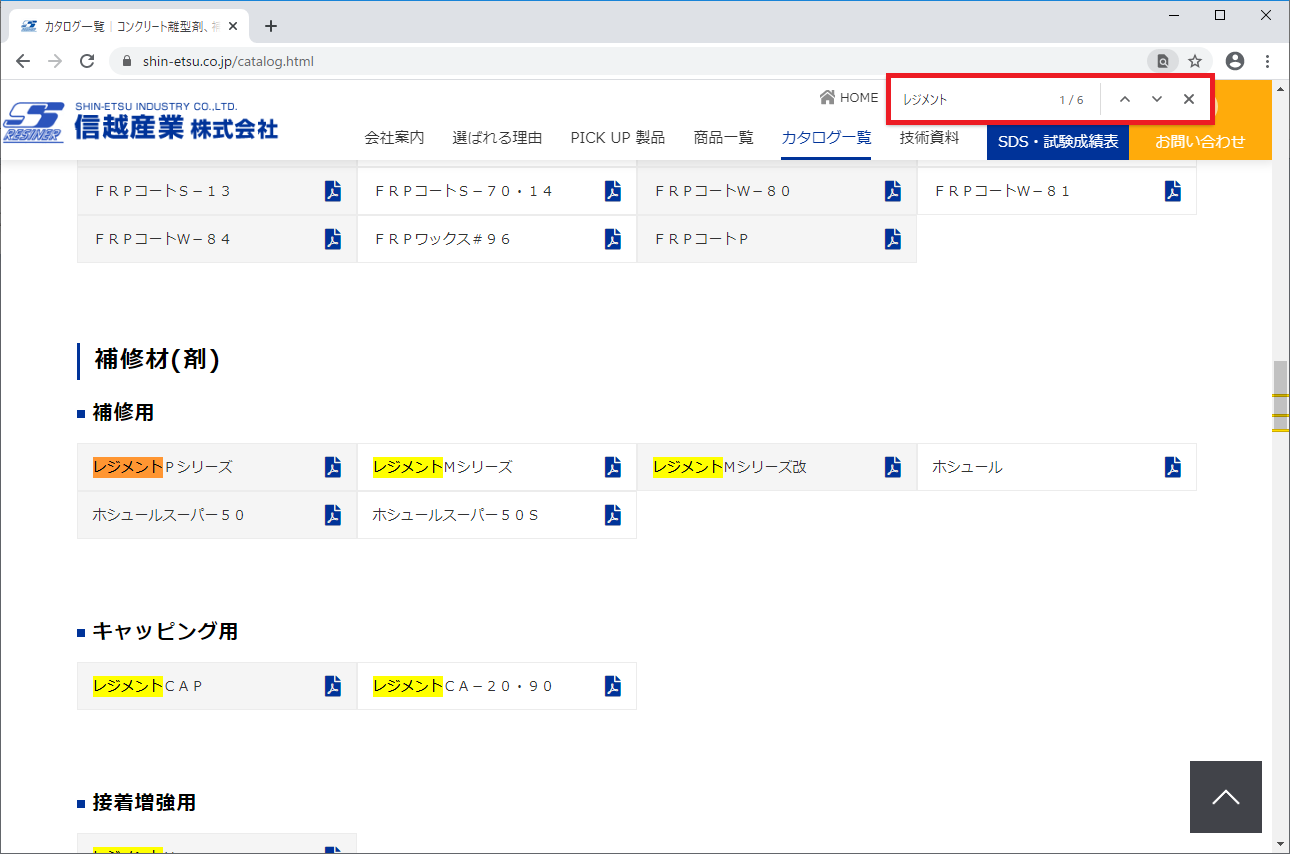Open レジメントMシリーズ改 catalog link
The height and width of the screenshot is (854, 1290).
pyautogui.click(x=777, y=467)
